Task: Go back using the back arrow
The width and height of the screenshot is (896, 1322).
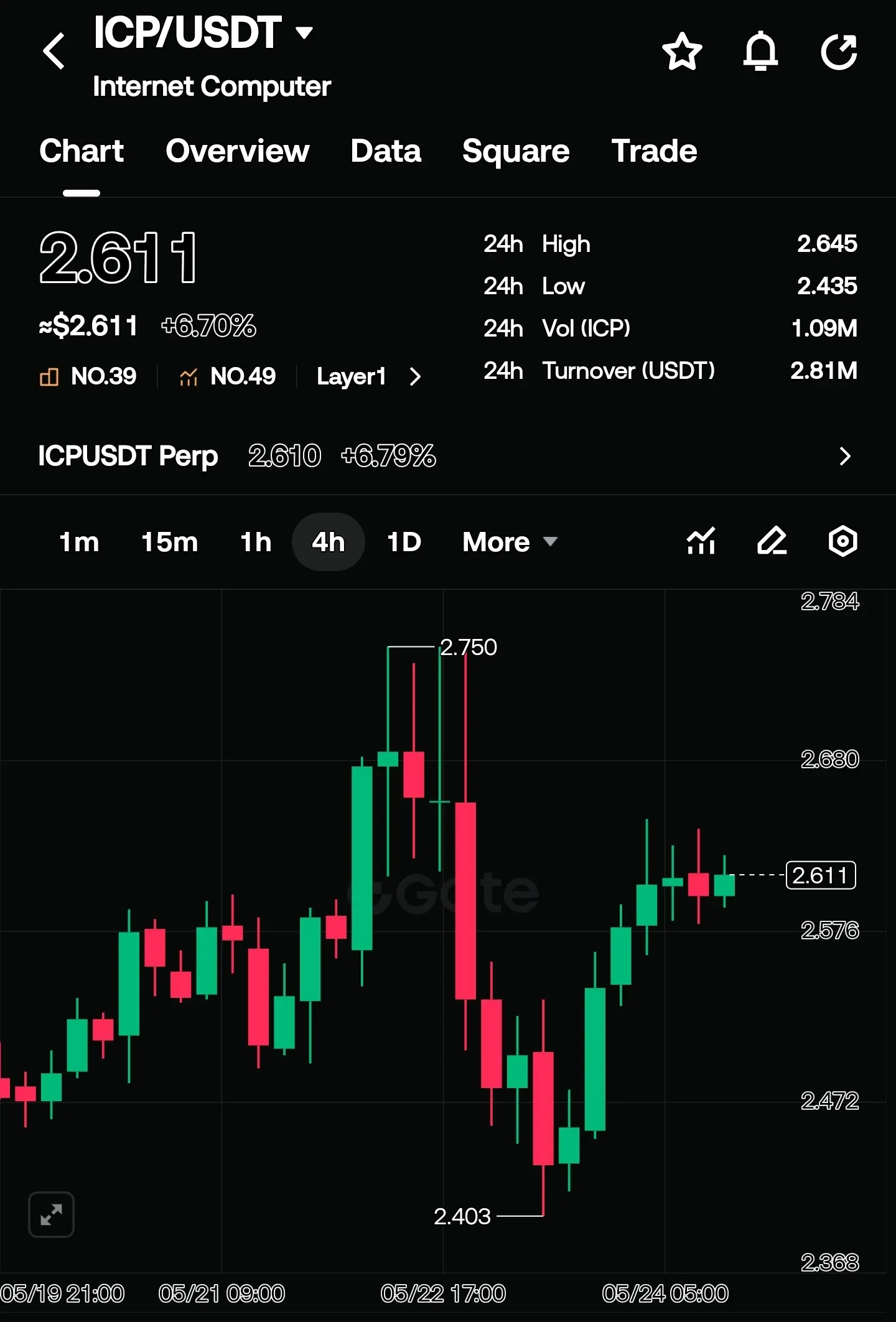Action: pos(54,51)
